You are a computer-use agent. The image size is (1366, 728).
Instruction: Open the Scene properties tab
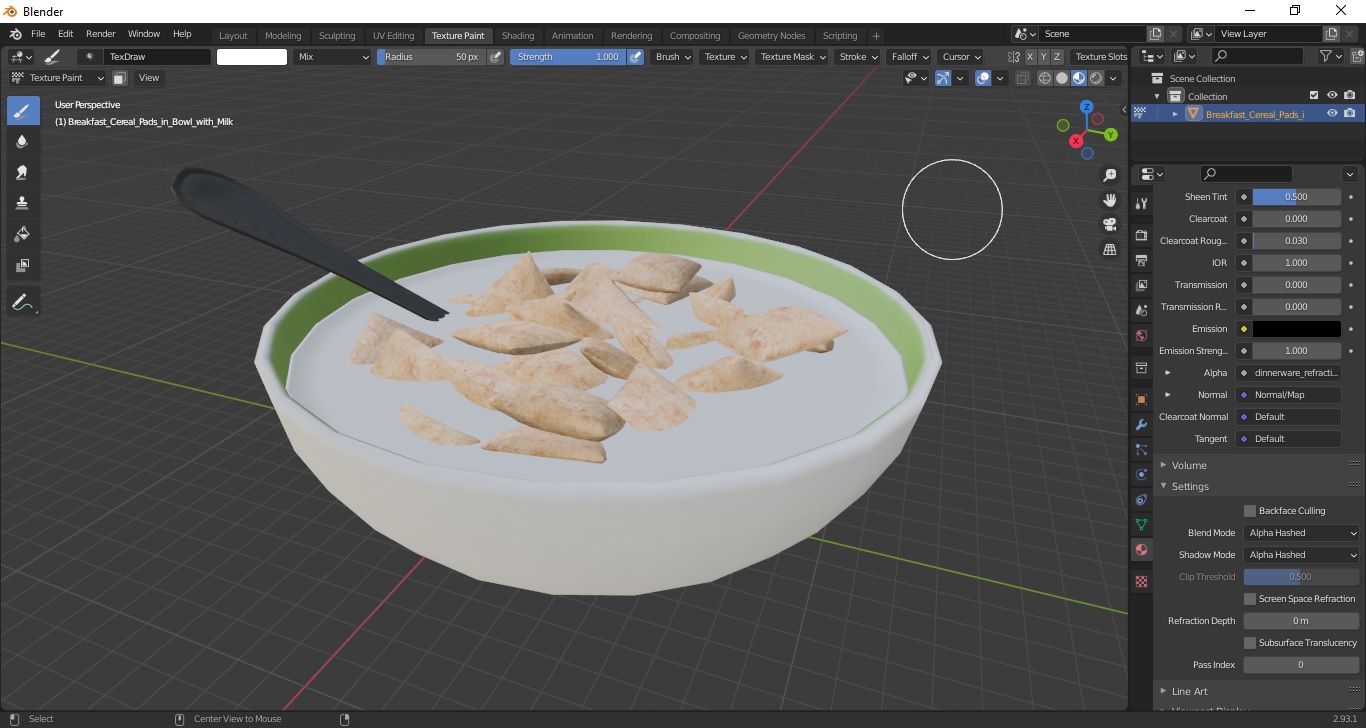tap(1141, 310)
